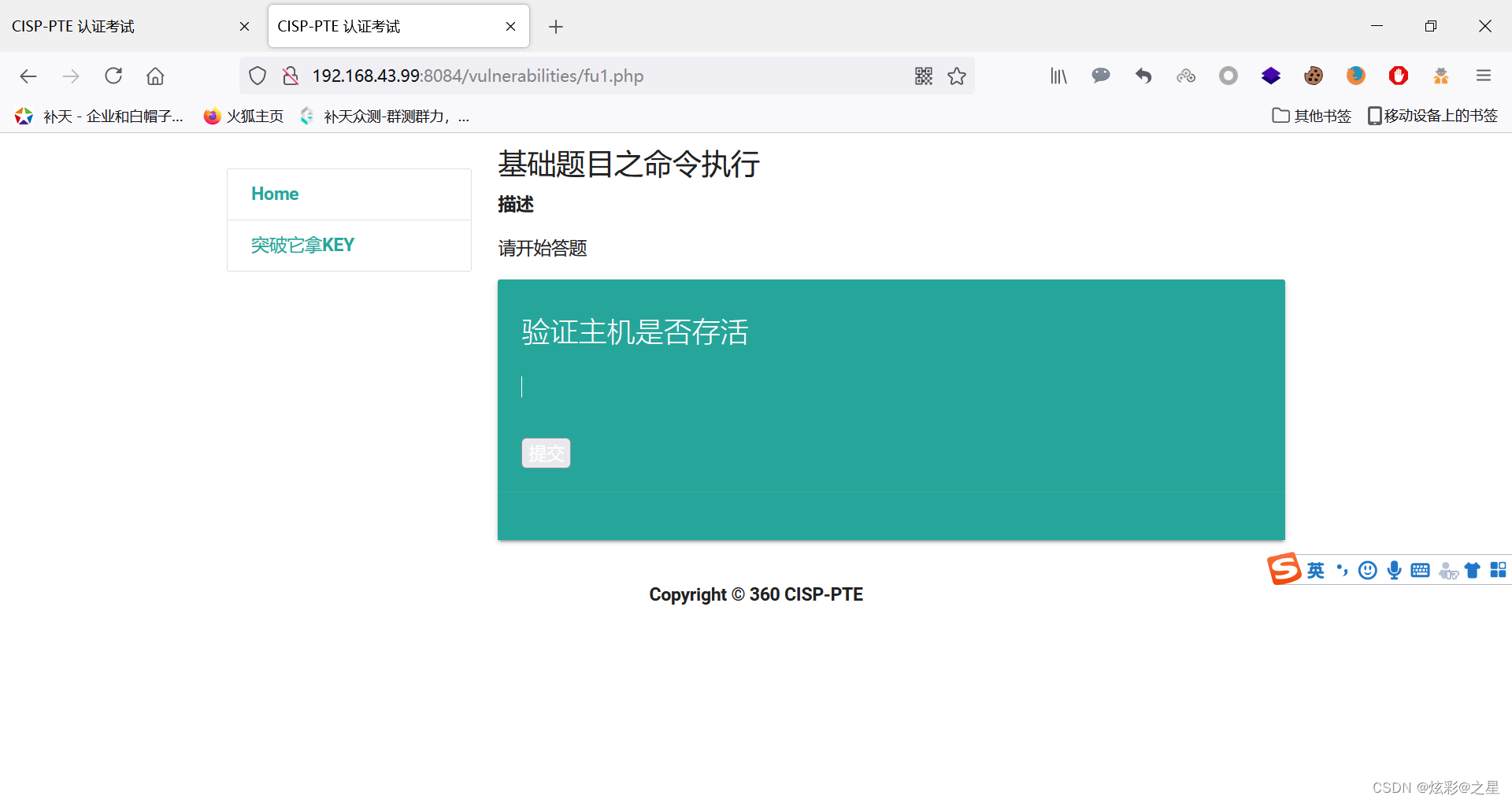Click the 验证主机是否存活 panel title
Viewport: 1512px width, 803px height.
tap(635, 331)
